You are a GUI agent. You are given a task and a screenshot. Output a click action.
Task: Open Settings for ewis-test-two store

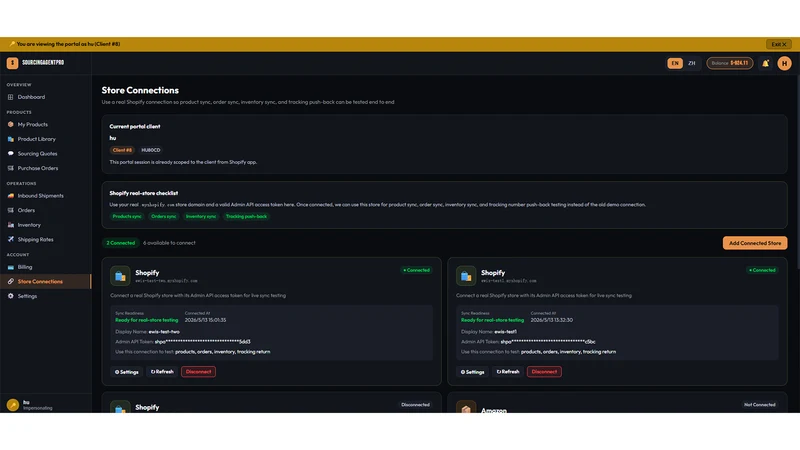(127, 372)
